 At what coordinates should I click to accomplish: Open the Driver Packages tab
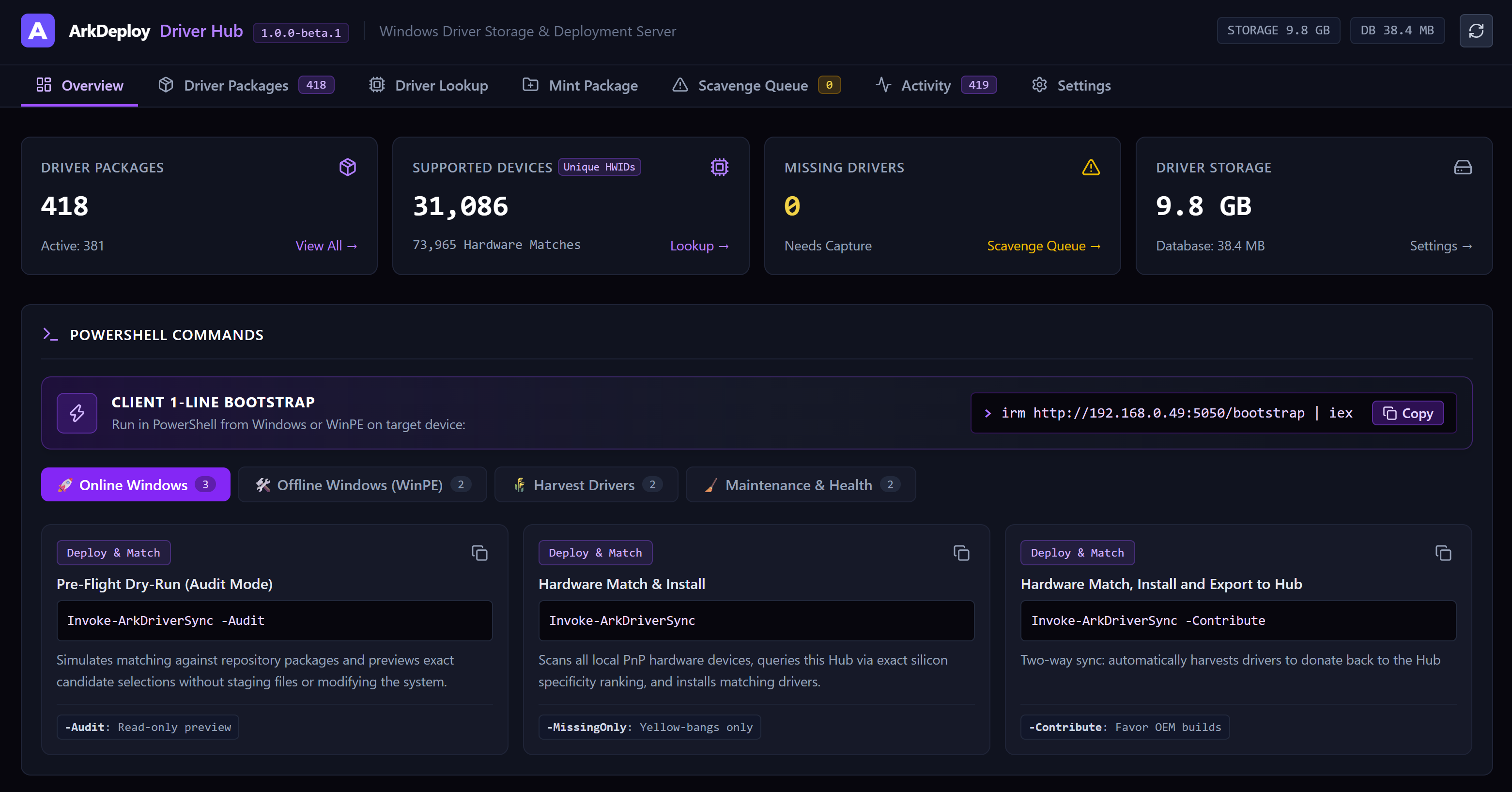pyautogui.click(x=246, y=86)
